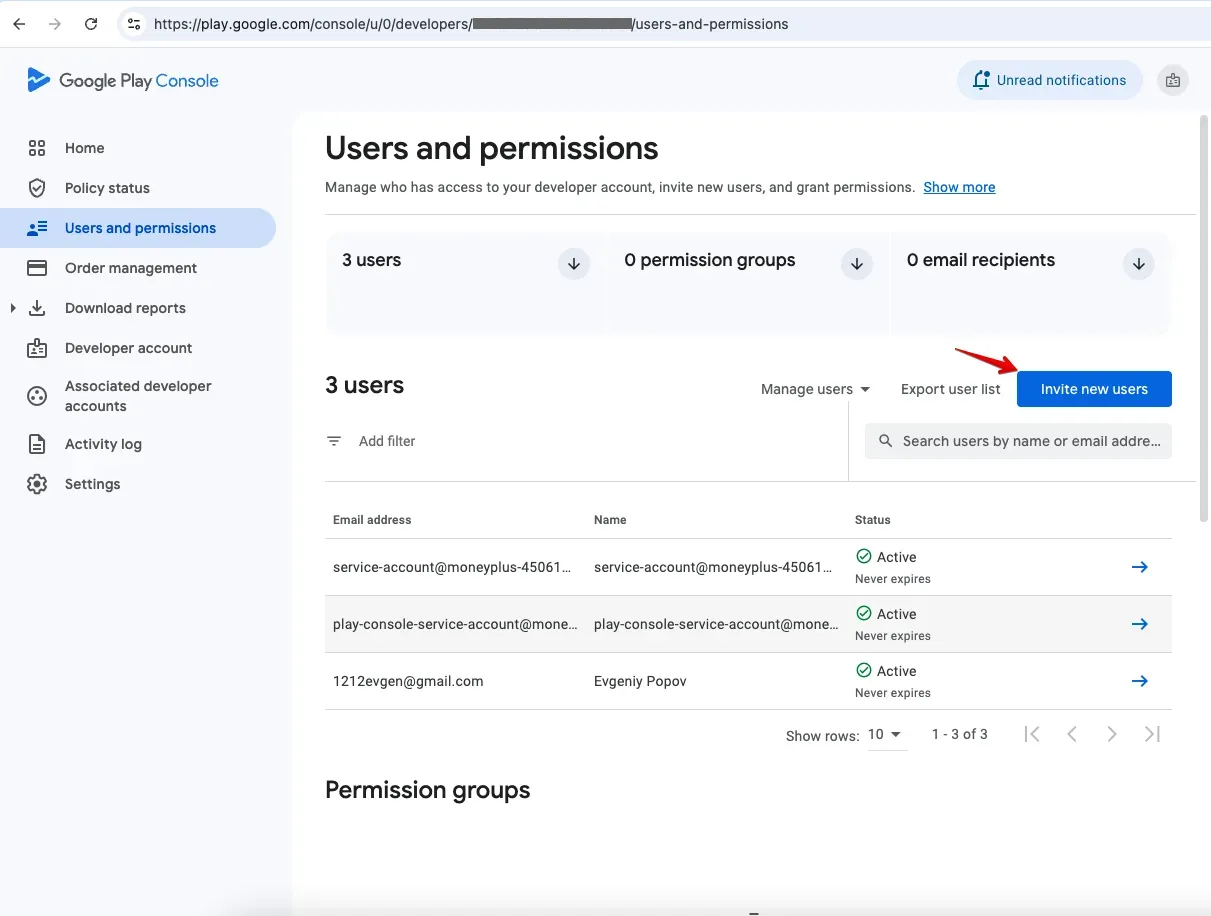Open the developer account badge icon at top right
This screenshot has height=916, width=1211.
(x=1173, y=80)
